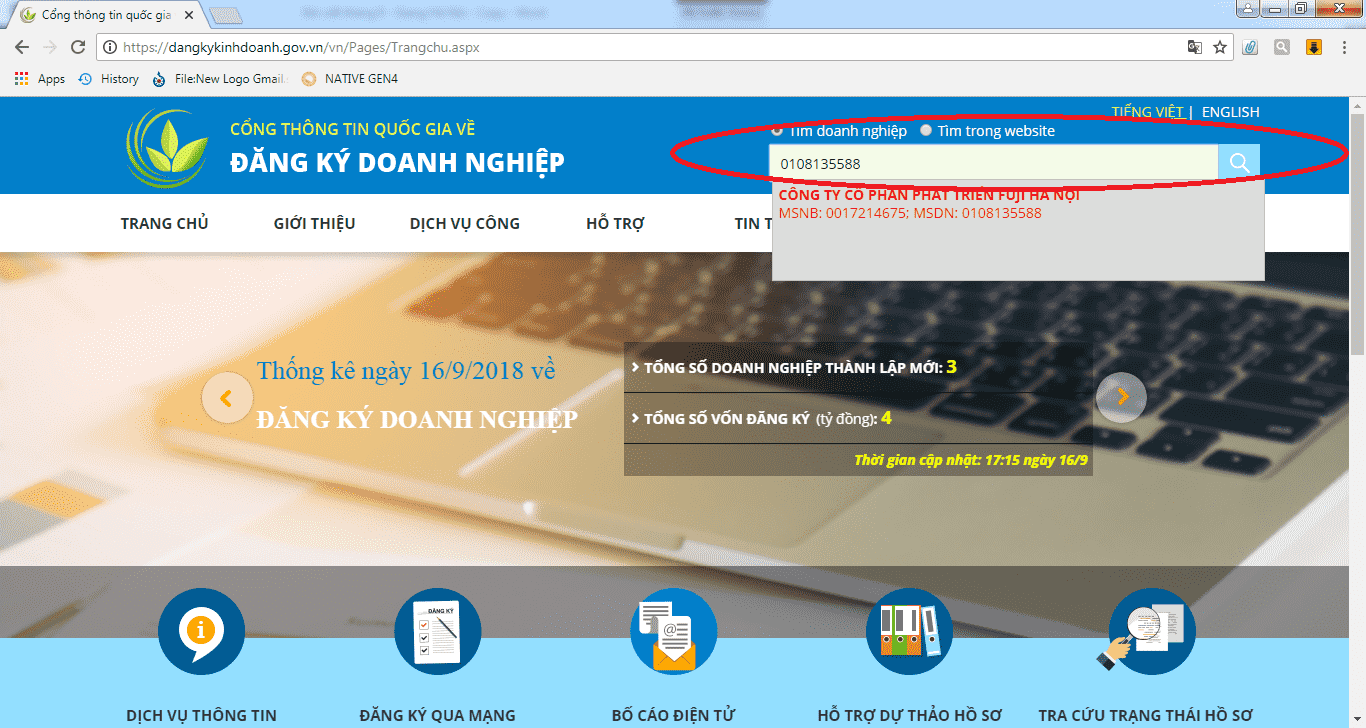Close the 'Cổng thông tin quốc gia' tab
This screenshot has width=1366, height=728.
[189, 15]
